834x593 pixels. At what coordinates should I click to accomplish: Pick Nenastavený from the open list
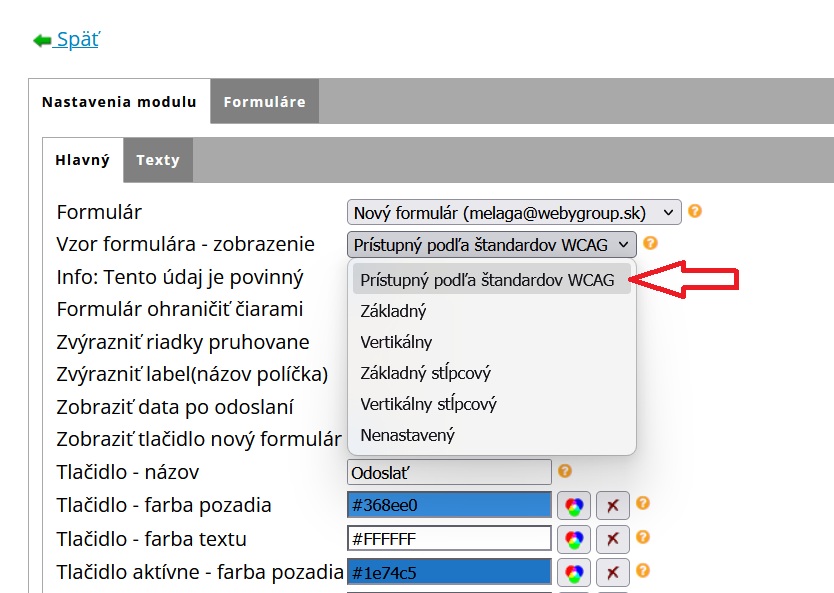[407, 435]
